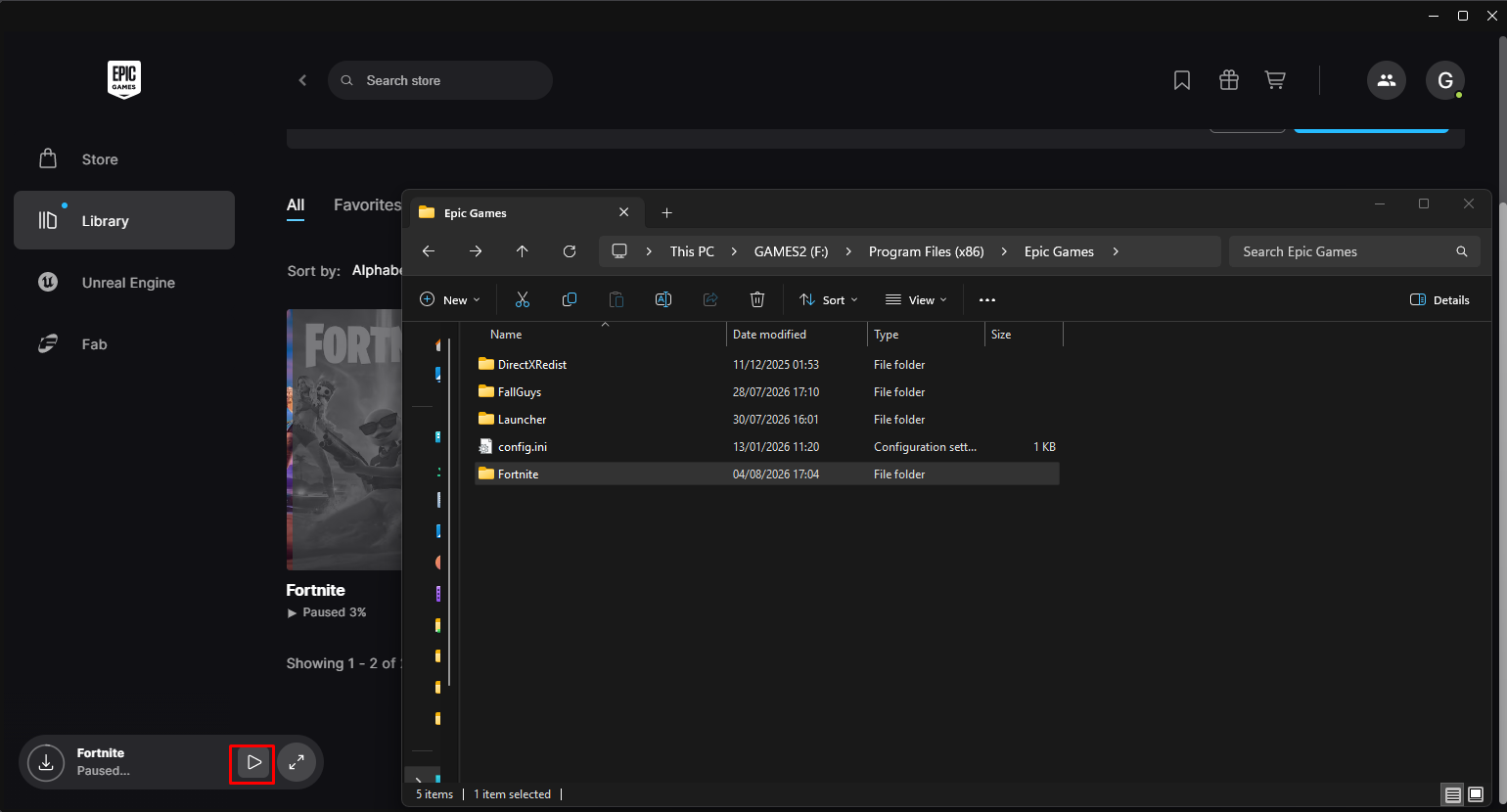Open the gift icon in the launcher header

(x=1229, y=80)
